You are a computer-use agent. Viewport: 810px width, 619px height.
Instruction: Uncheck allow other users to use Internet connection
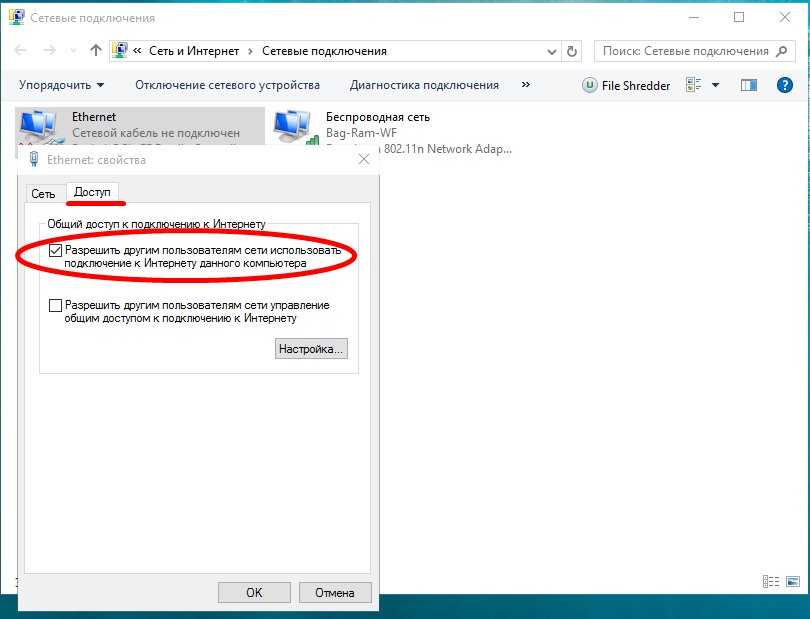coord(56,250)
